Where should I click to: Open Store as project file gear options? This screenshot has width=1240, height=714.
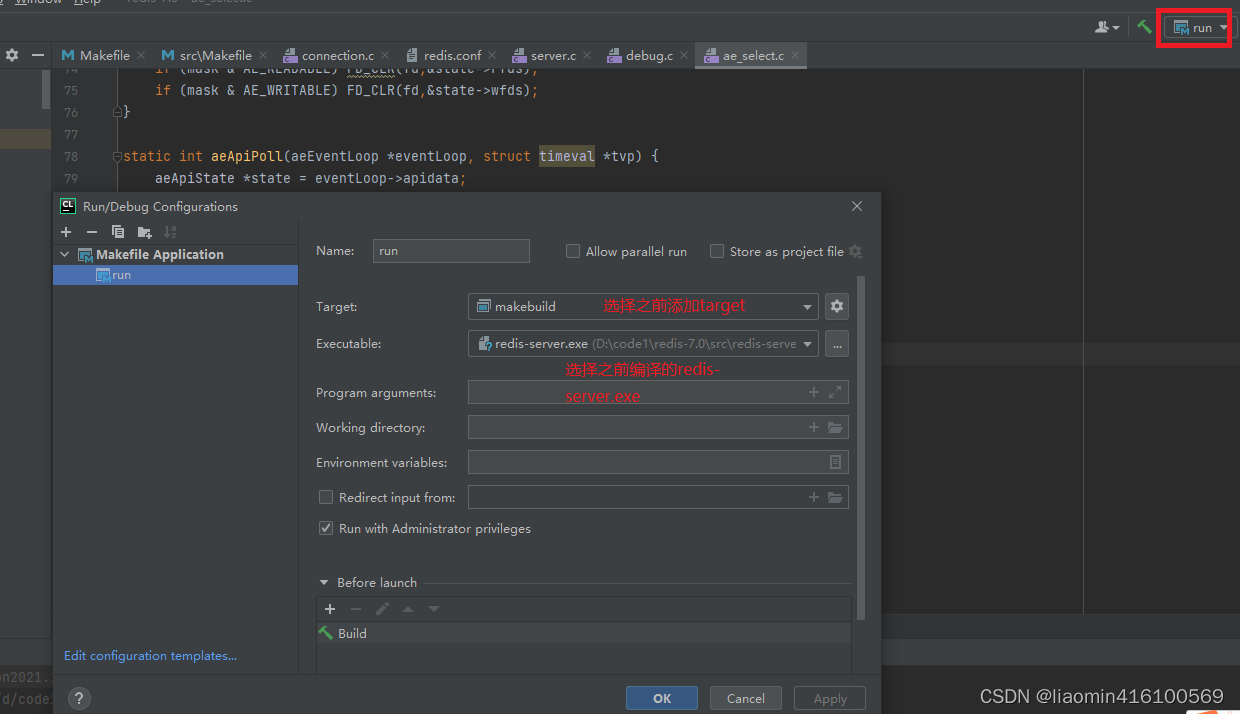855,252
